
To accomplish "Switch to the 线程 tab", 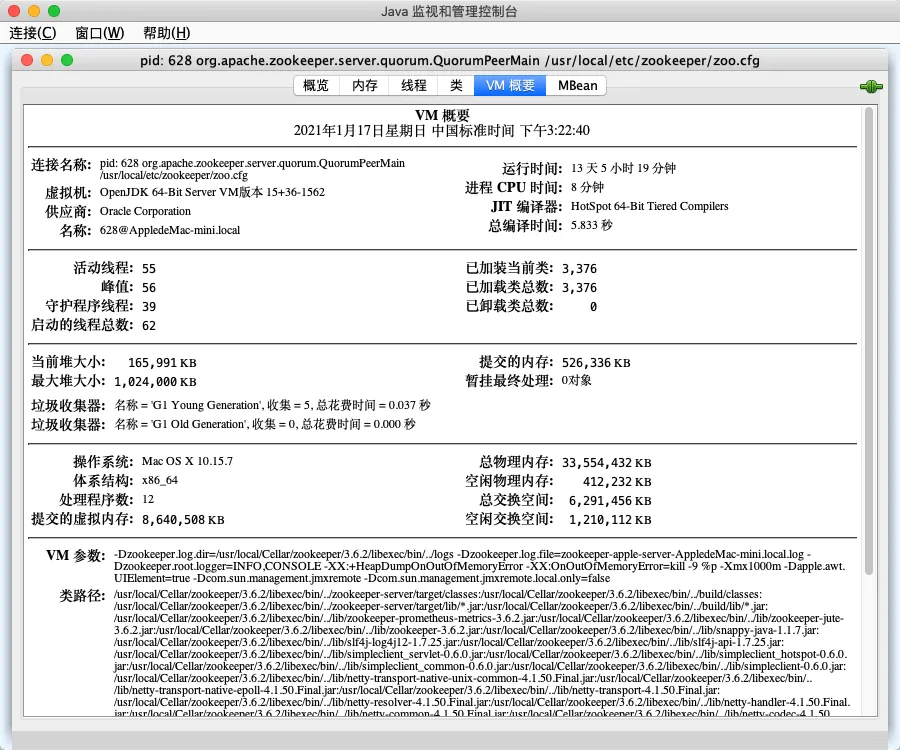I will (x=413, y=86).
